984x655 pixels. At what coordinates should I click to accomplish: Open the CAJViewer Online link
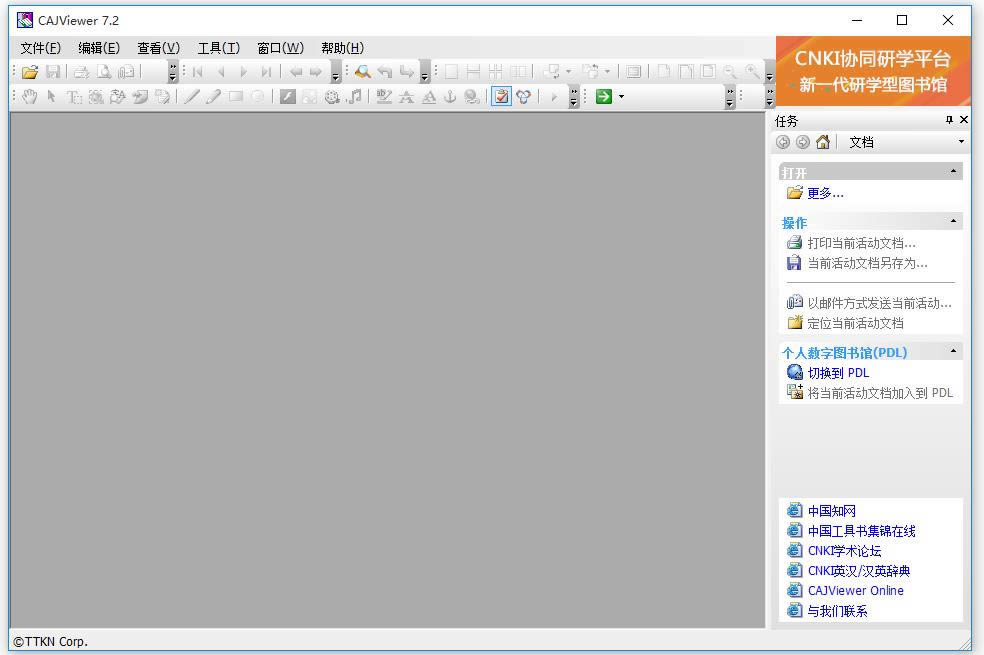855,591
